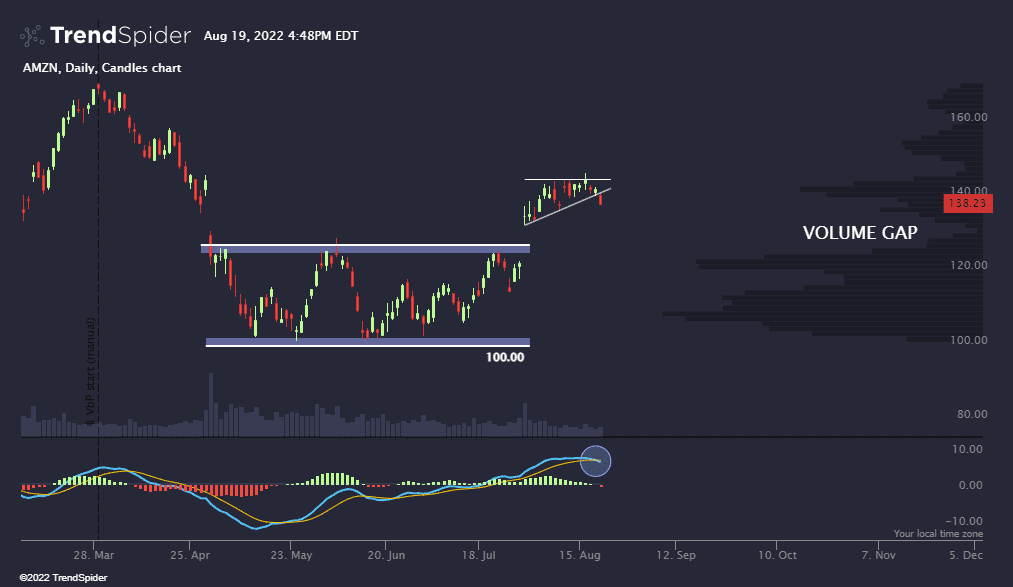Click the tallest volume bar in late April

coord(210,405)
